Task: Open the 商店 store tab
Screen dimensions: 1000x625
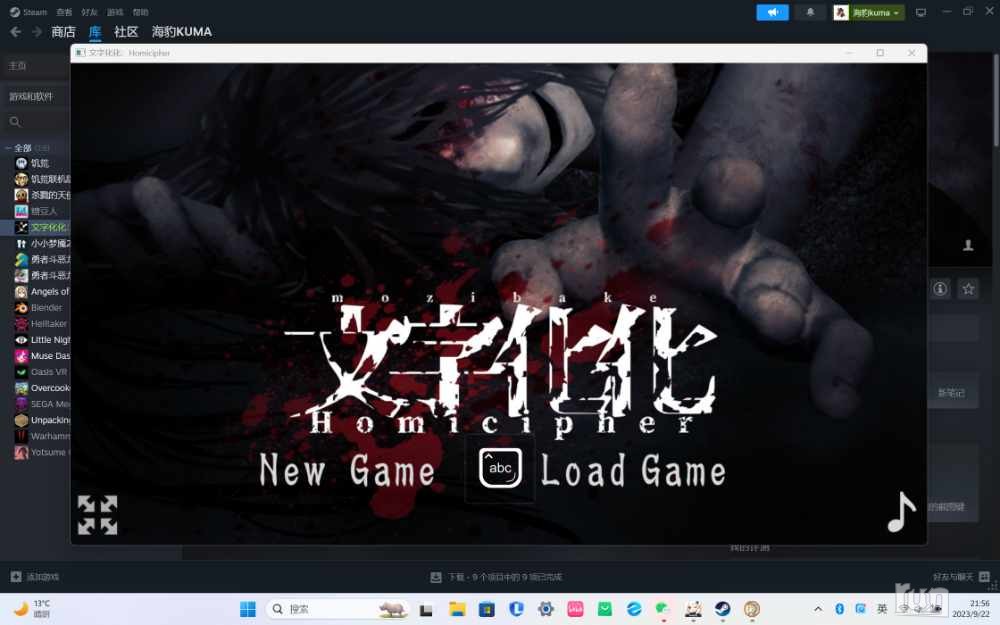Action: (x=63, y=32)
